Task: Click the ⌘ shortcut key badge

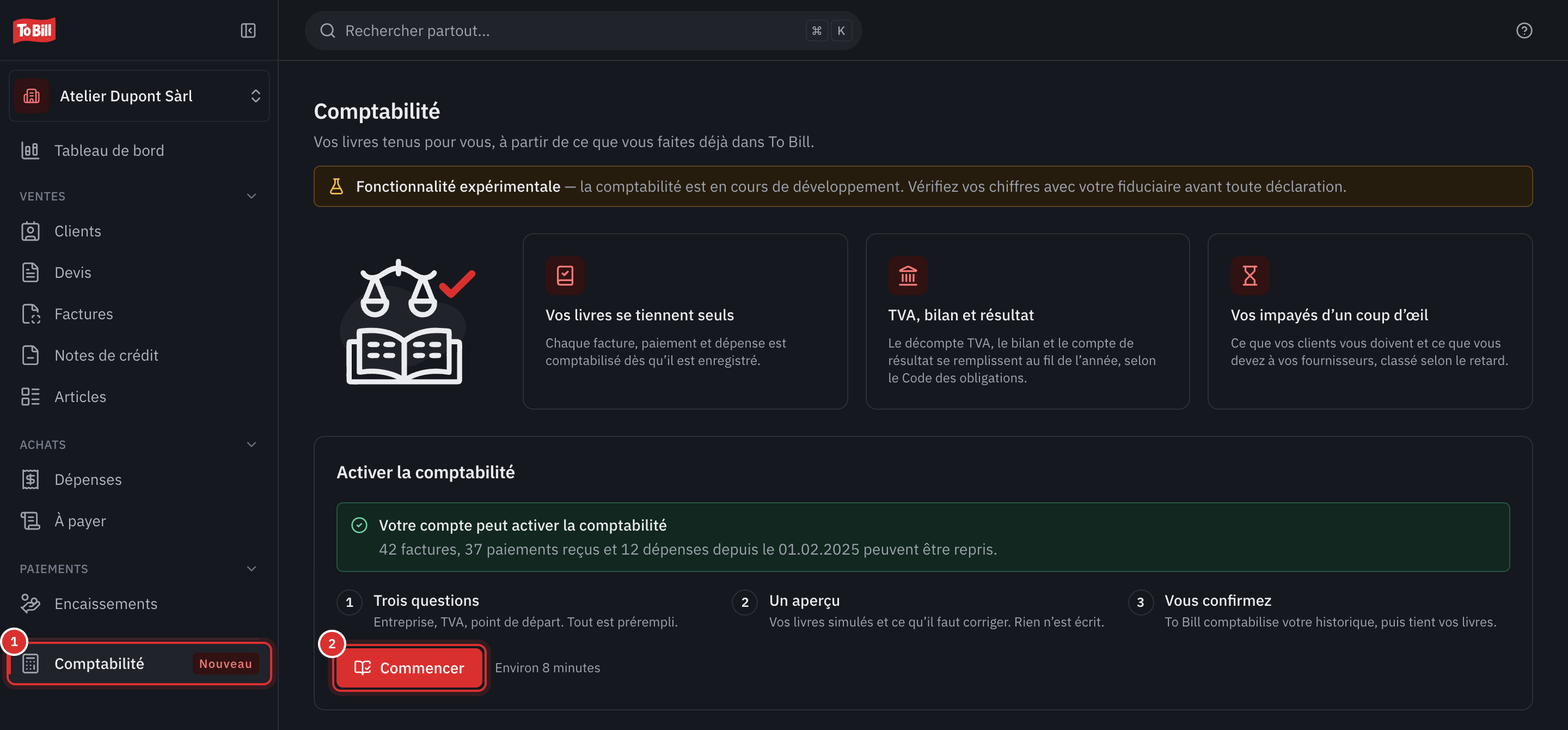Action: click(816, 31)
